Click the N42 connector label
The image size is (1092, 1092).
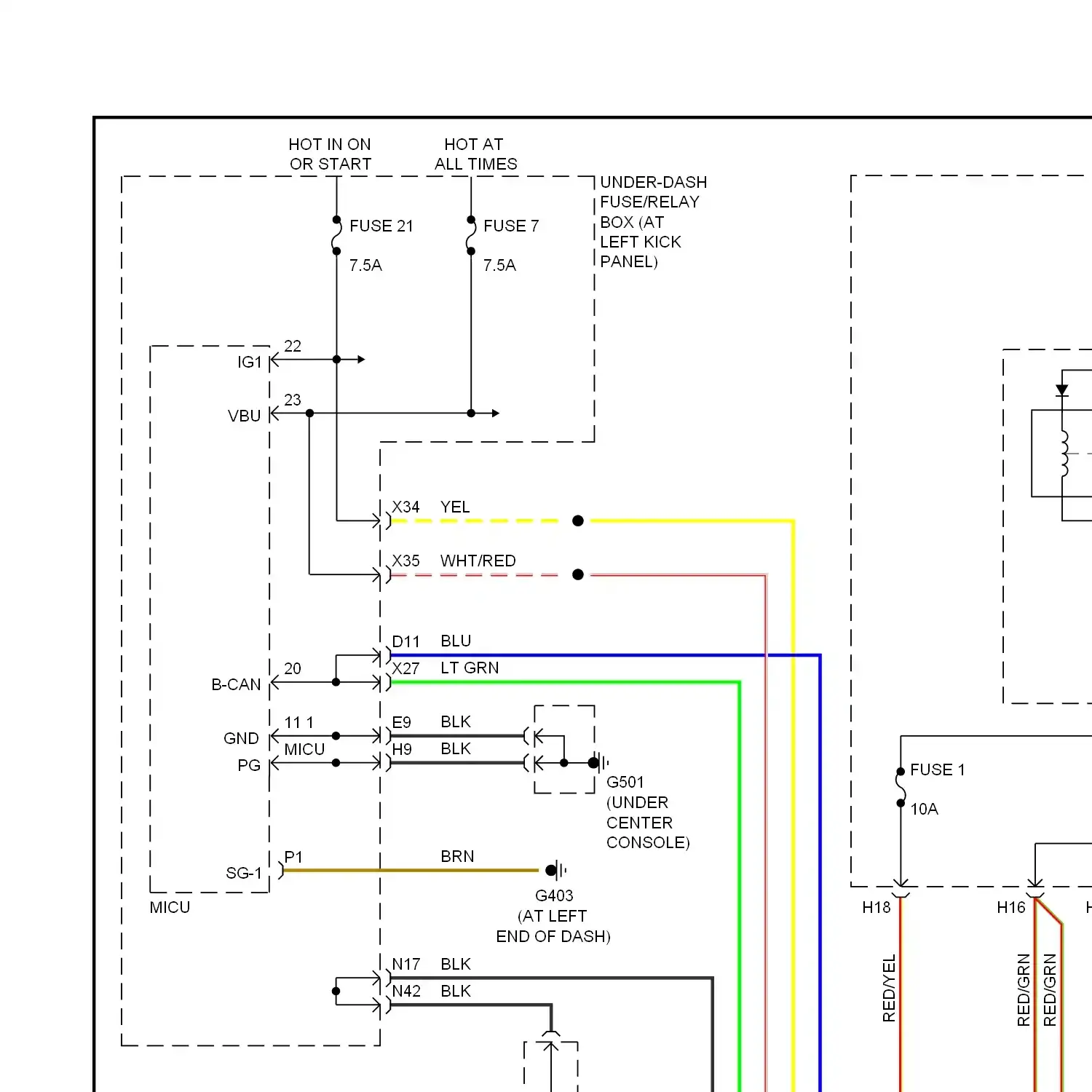406,991
